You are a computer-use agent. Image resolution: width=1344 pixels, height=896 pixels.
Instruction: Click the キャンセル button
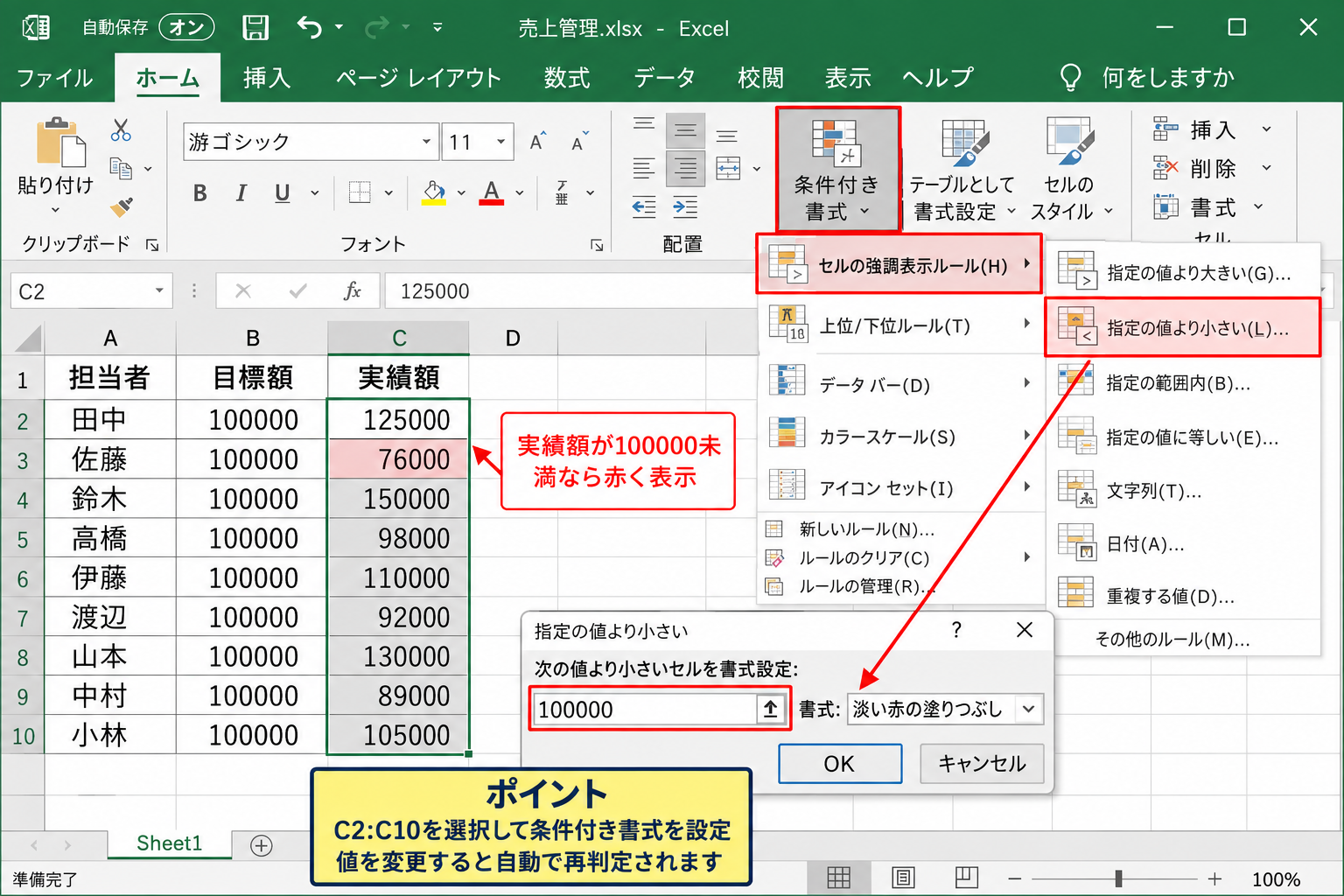(982, 764)
